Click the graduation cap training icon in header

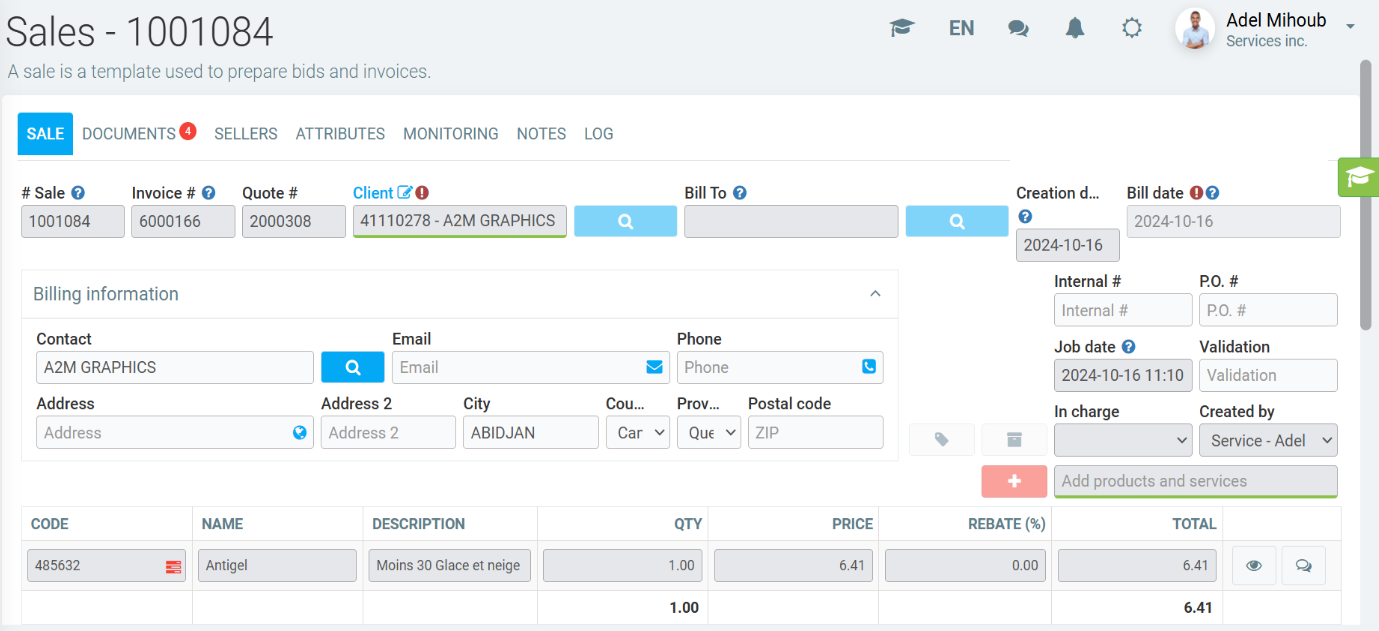902,28
